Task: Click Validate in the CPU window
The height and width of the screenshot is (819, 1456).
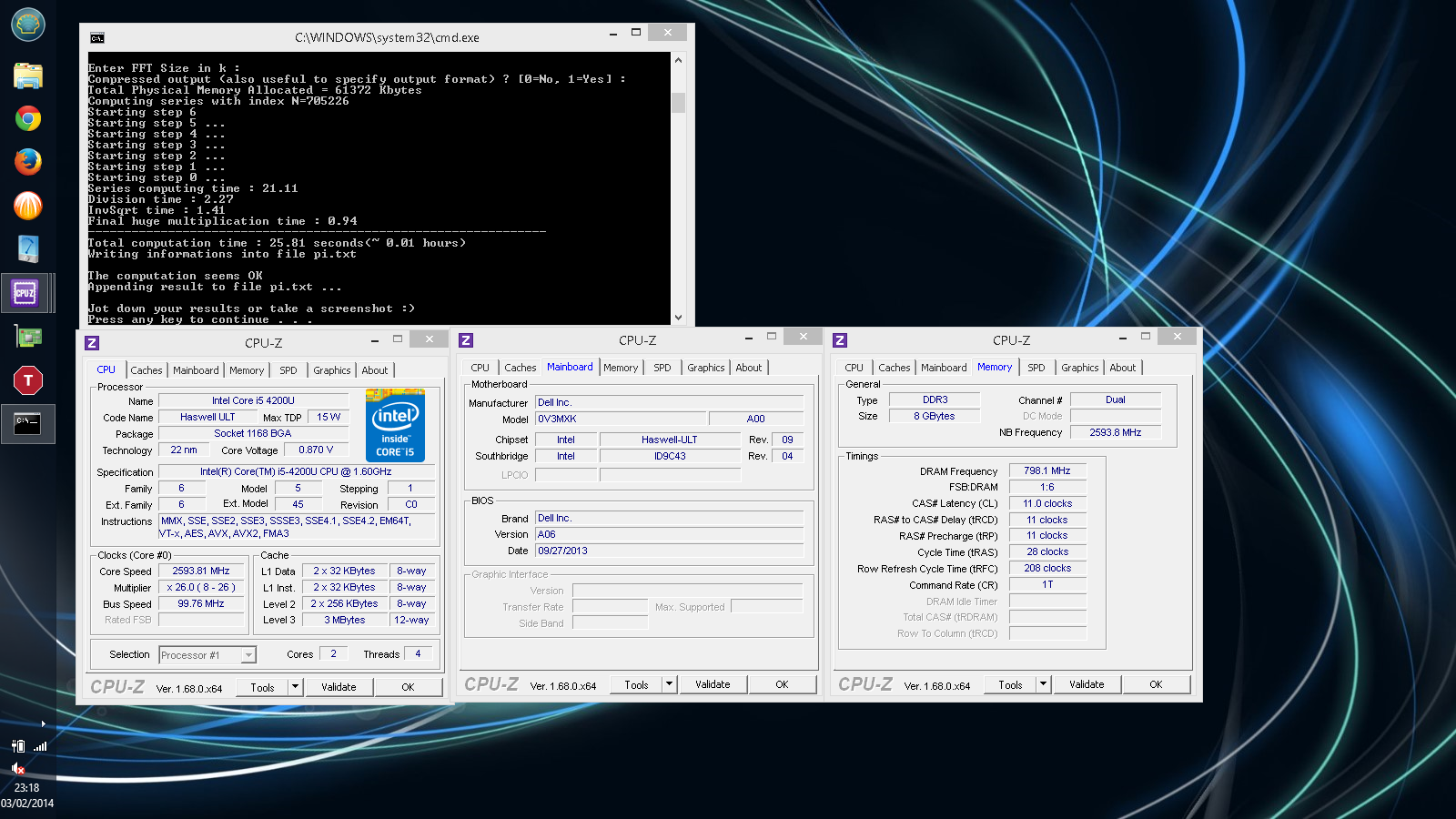Action: click(x=339, y=687)
